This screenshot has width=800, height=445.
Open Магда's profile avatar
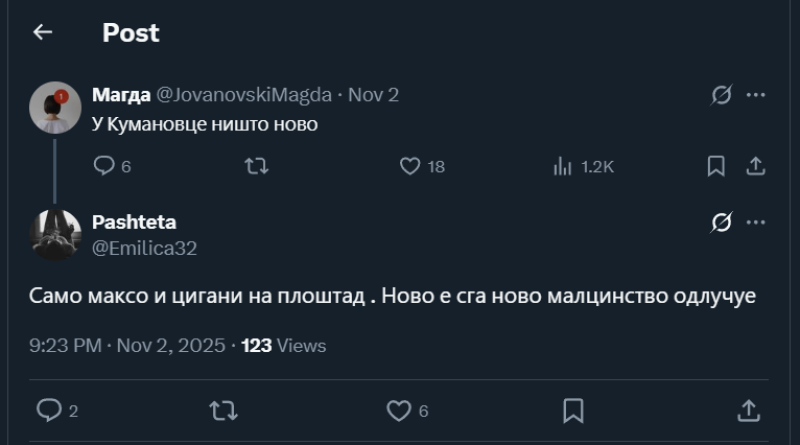55,107
